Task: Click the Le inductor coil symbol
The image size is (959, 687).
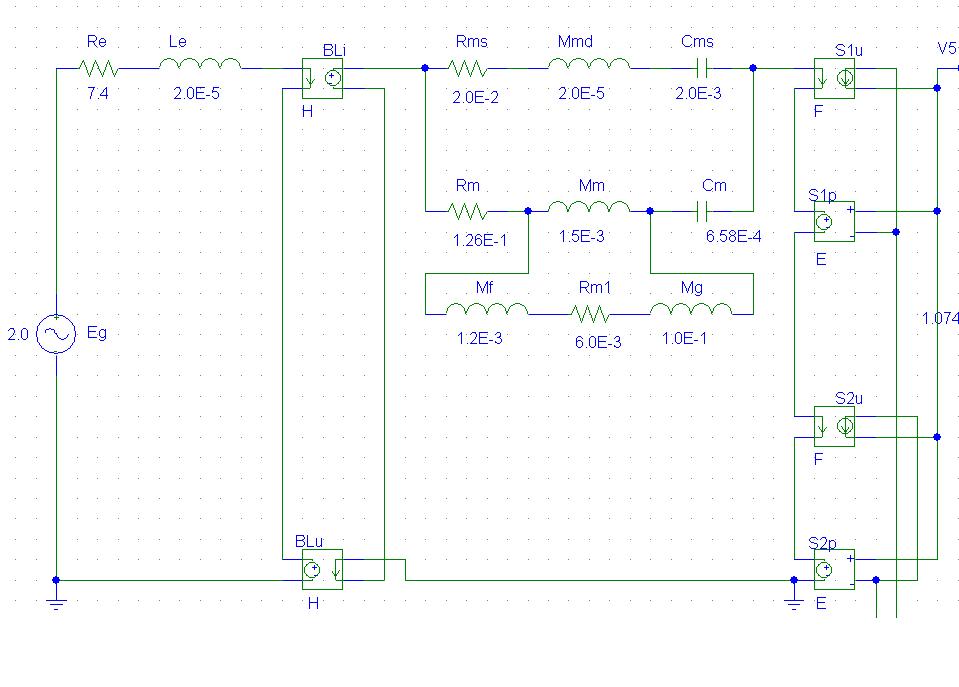Action: click(200, 66)
